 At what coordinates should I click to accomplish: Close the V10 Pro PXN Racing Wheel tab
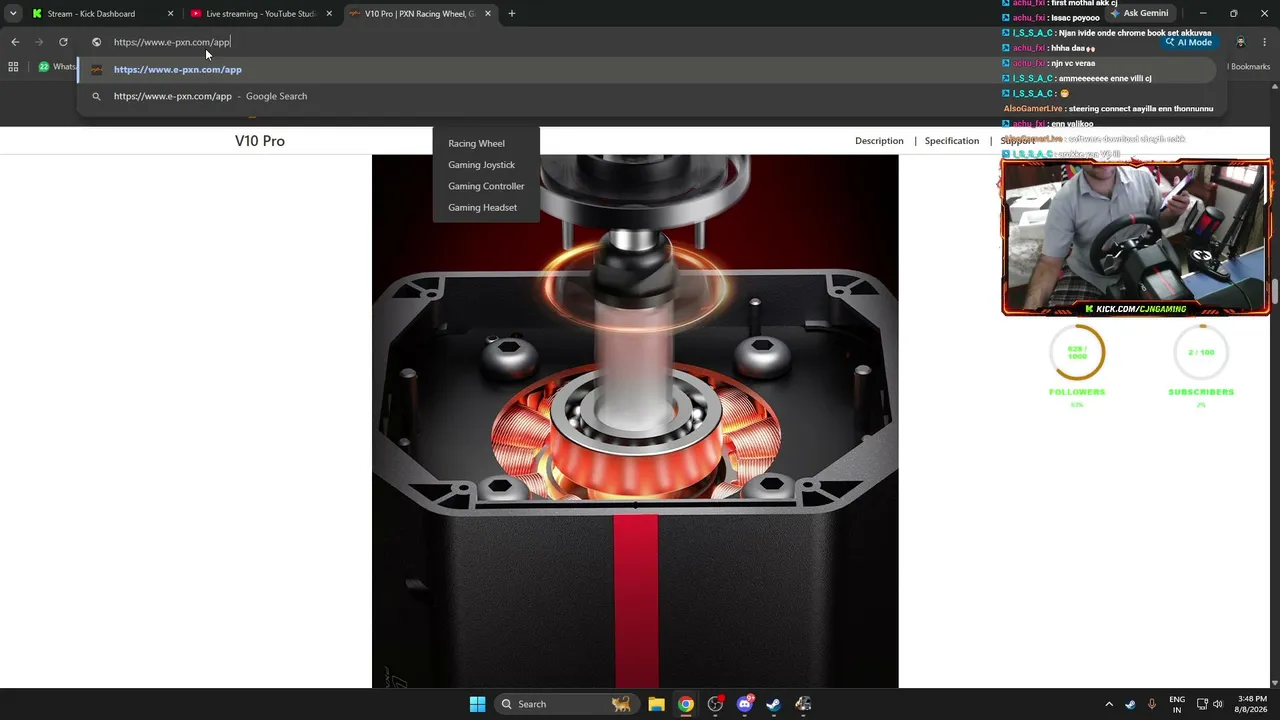pos(488,14)
